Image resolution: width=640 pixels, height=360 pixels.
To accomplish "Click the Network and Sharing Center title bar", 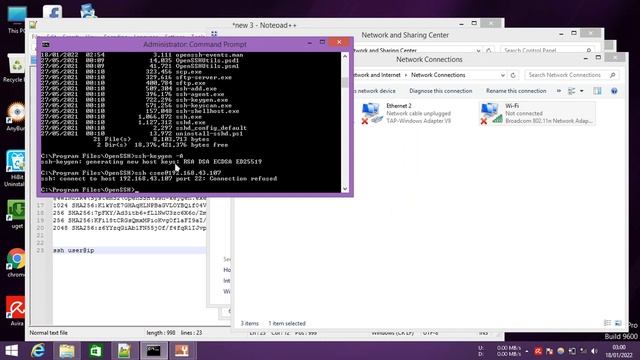I will coord(405,35).
